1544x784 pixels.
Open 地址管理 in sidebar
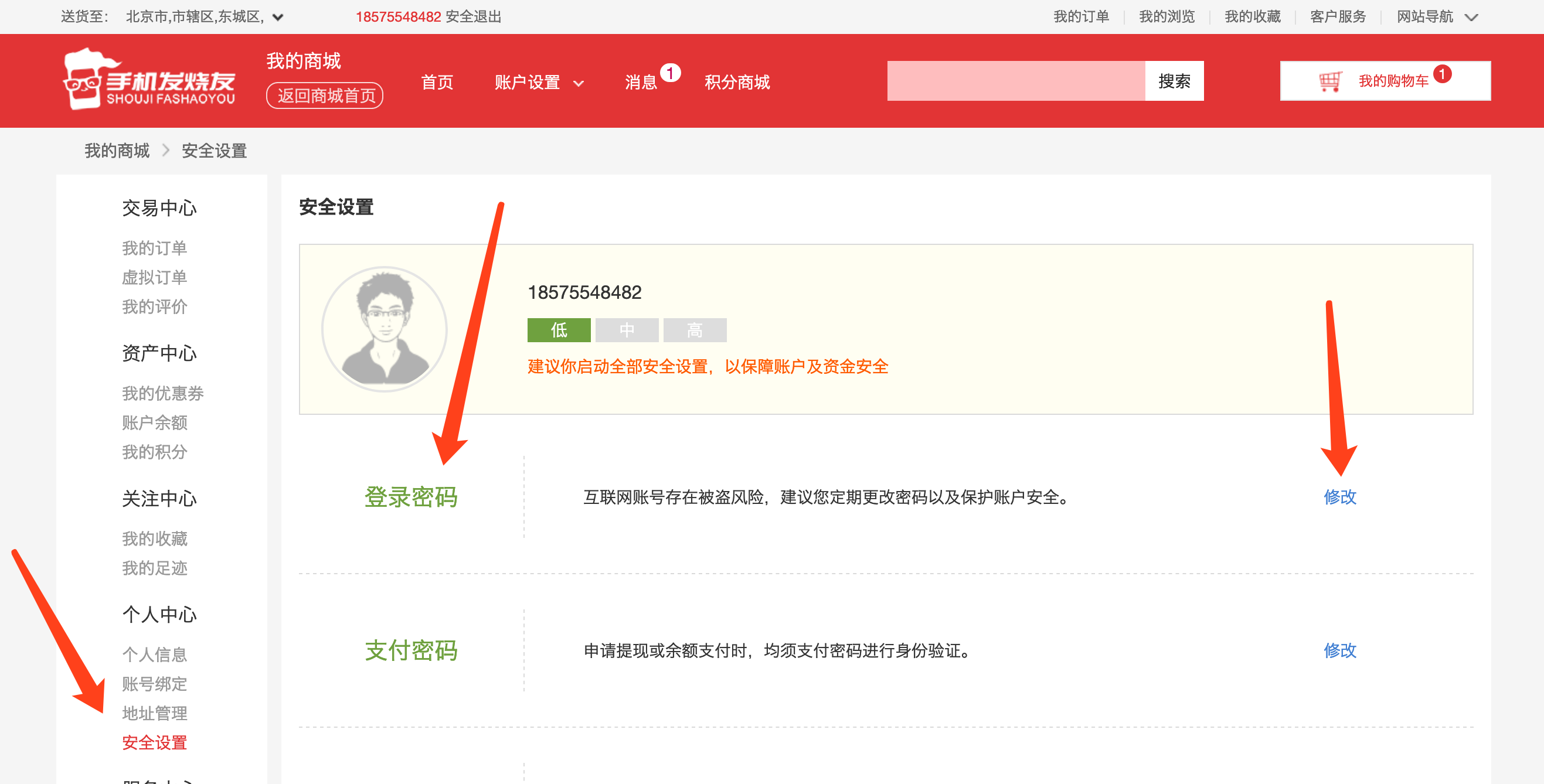pos(155,713)
